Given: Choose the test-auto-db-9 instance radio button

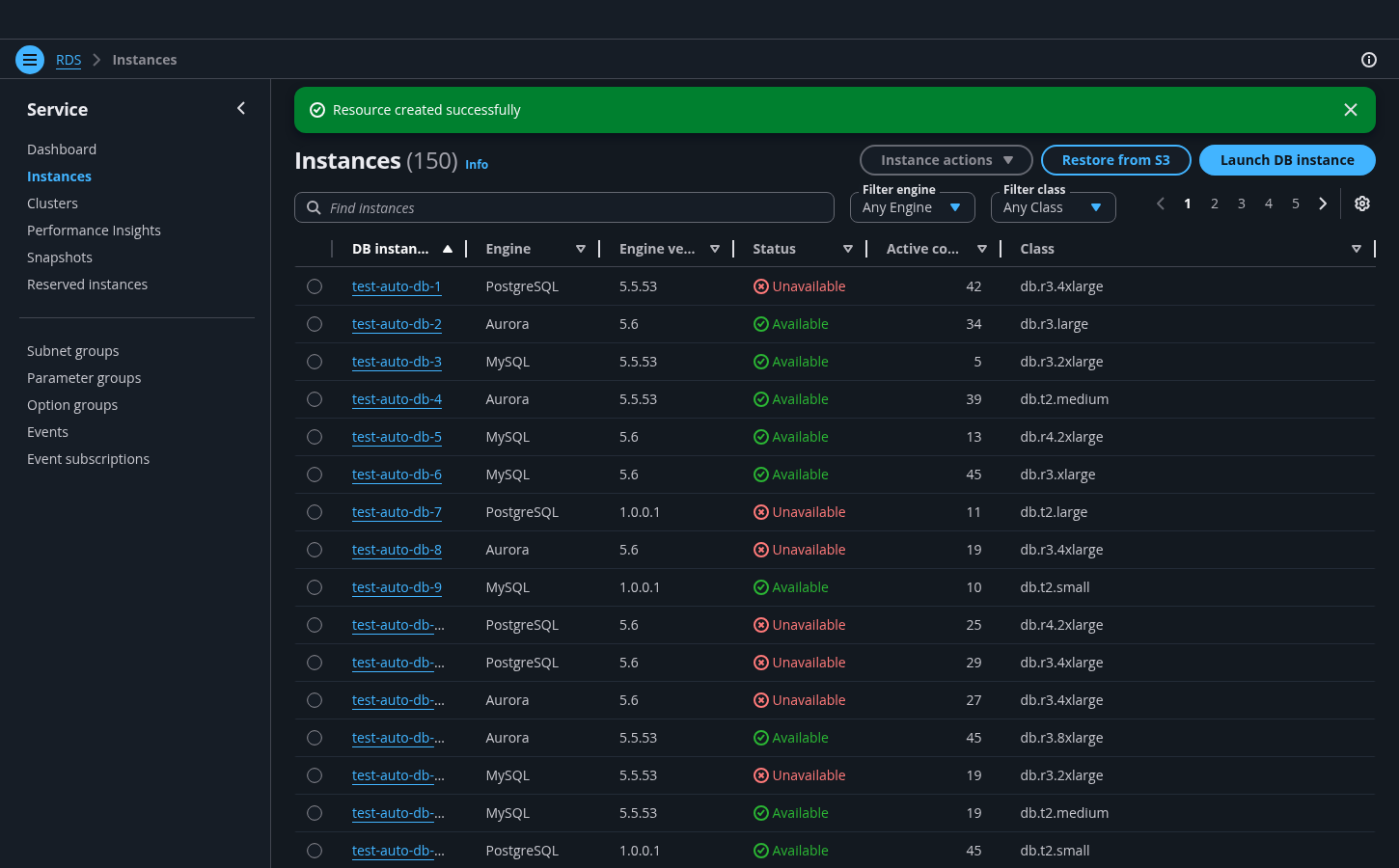Looking at the screenshot, I should [315, 587].
